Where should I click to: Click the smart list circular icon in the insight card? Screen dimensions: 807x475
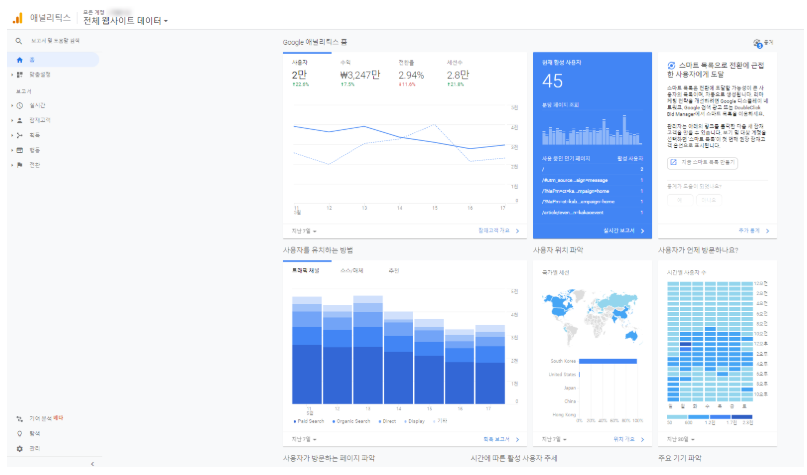(671, 66)
